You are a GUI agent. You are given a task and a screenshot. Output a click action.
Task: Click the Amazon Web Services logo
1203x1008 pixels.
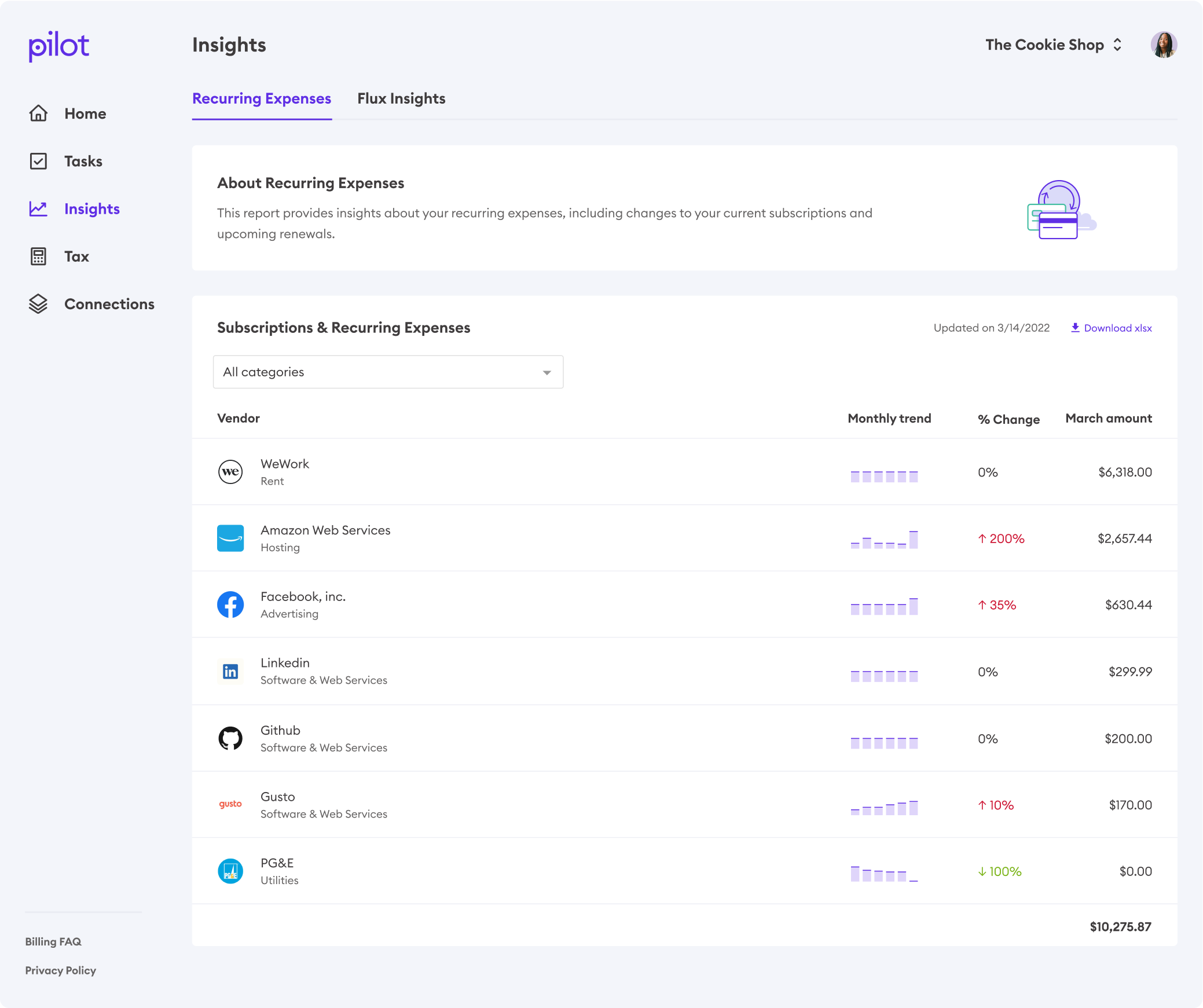[x=230, y=538]
